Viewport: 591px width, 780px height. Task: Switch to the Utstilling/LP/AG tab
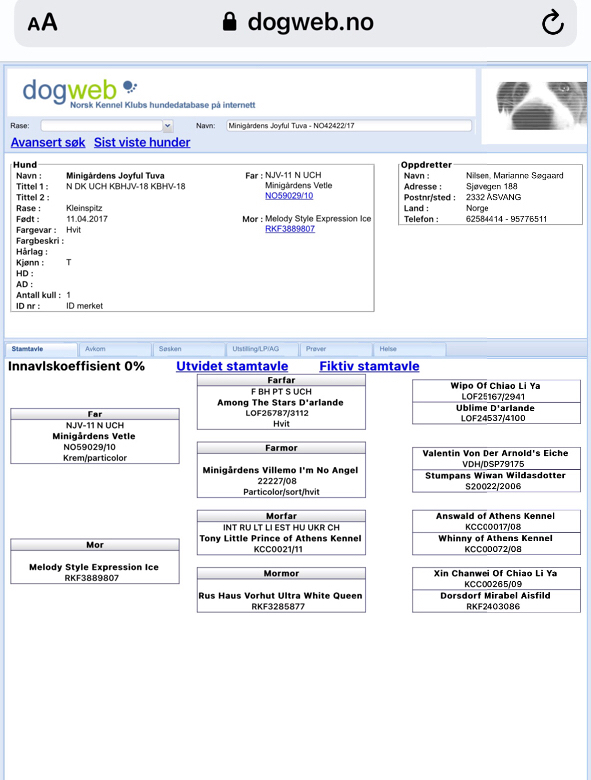pyautogui.click(x=262, y=349)
